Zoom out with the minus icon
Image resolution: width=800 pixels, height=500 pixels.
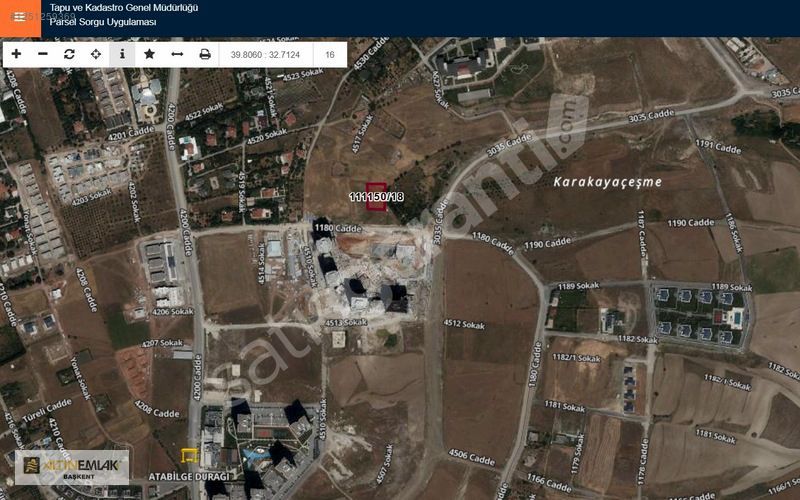tap(43, 54)
